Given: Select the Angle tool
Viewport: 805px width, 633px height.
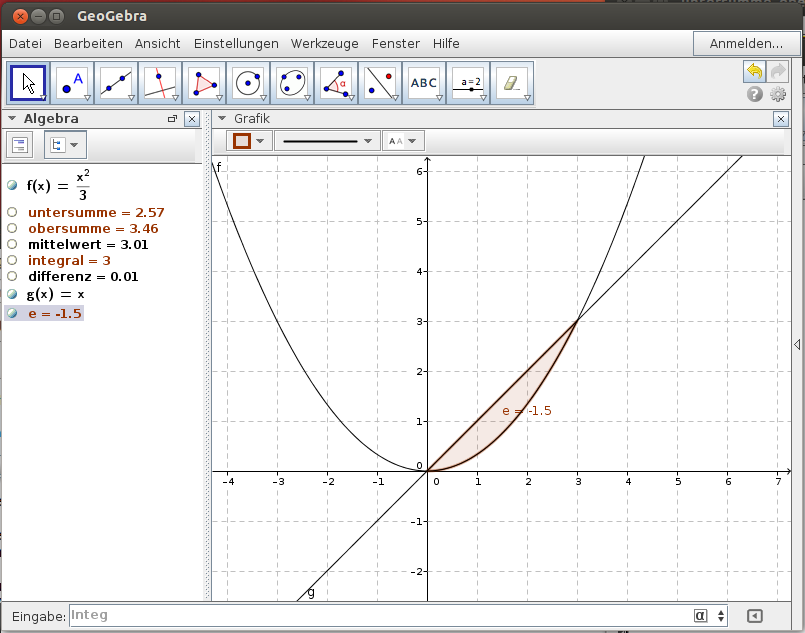Looking at the screenshot, I should click(336, 83).
